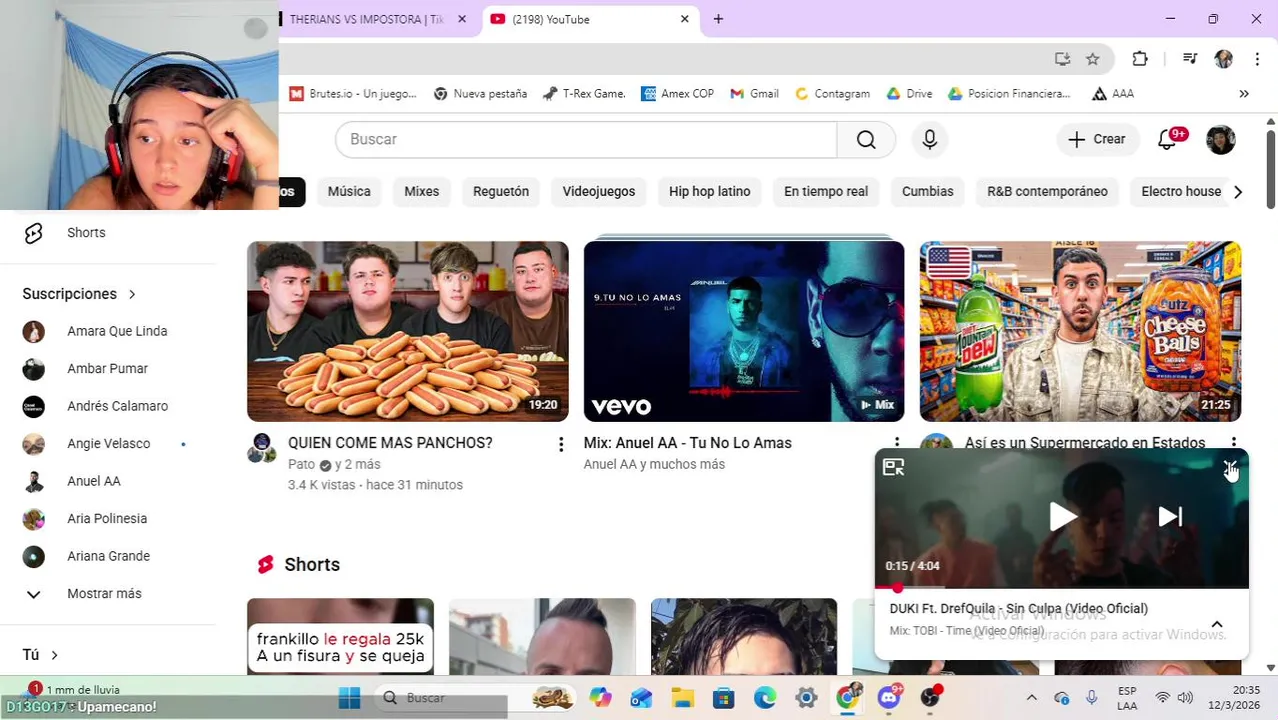Show hidden system tray icons

1031,698
